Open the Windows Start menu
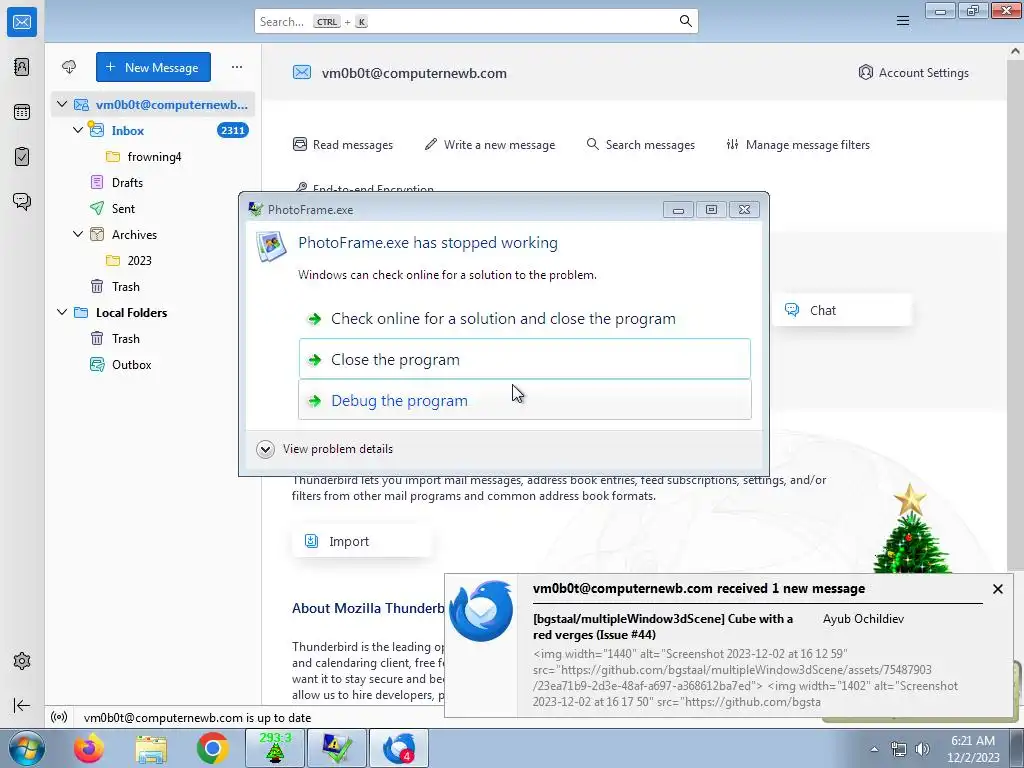 (x=26, y=748)
